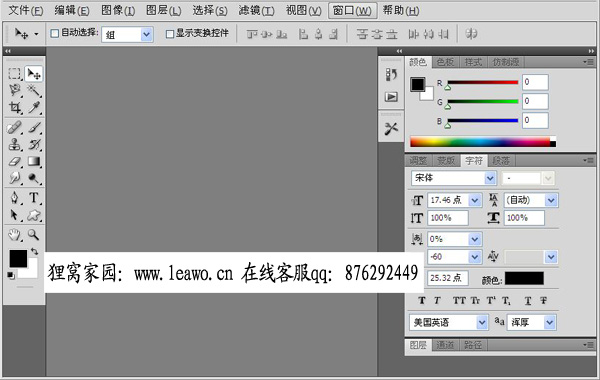Viewport: 600px width, 380px height.
Task: Enable the 显示变换控件 checkbox
Action: click(170, 34)
